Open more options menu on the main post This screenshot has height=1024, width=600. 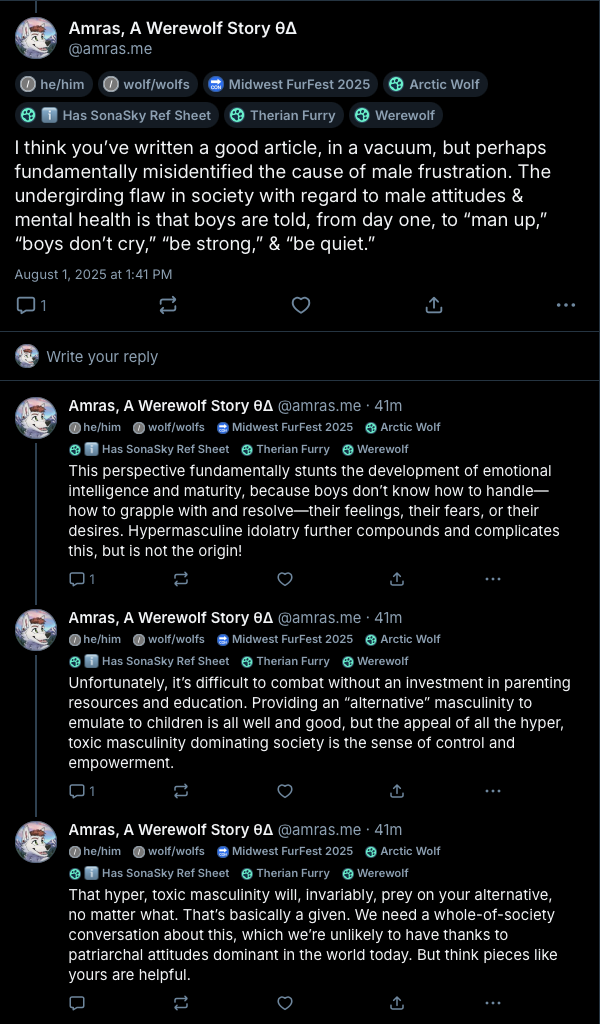(566, 305)
